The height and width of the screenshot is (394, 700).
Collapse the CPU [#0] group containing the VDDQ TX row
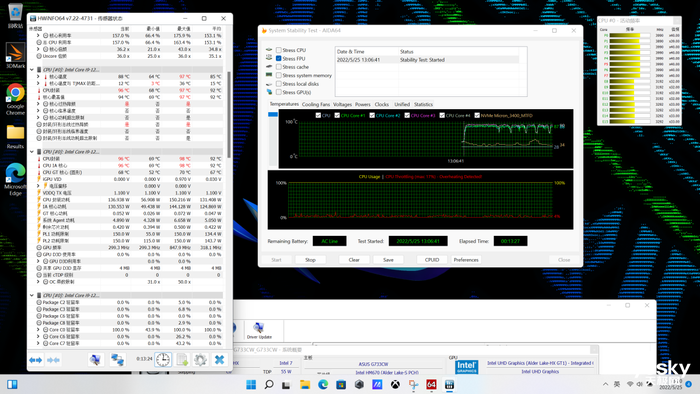32,152
